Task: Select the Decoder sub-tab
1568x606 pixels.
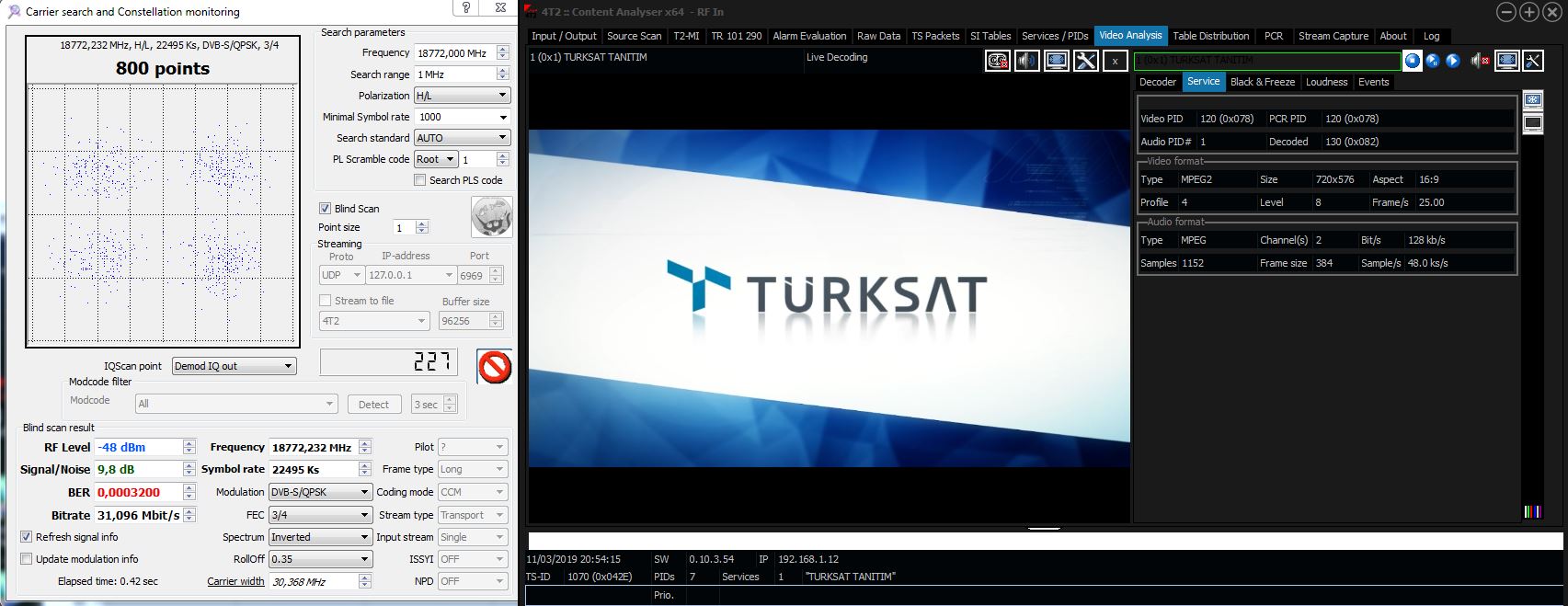Action: coord(1158,82)
